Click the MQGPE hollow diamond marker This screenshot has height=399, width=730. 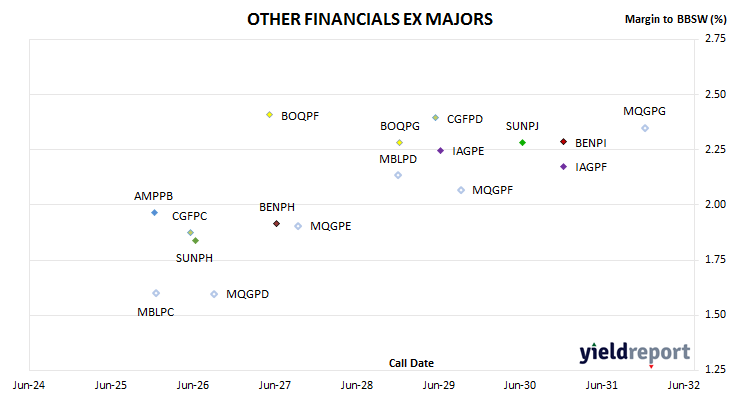(x=298, y=226)
